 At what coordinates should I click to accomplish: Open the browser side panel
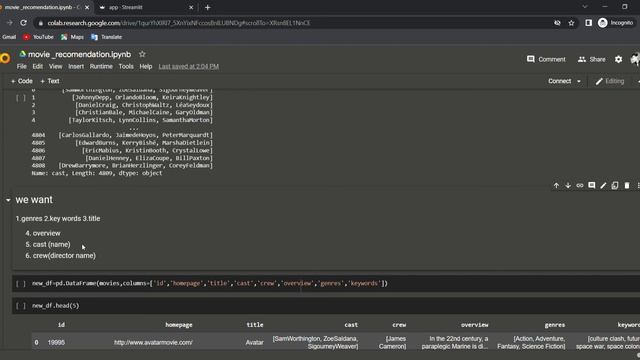click(x=588, y=23)
